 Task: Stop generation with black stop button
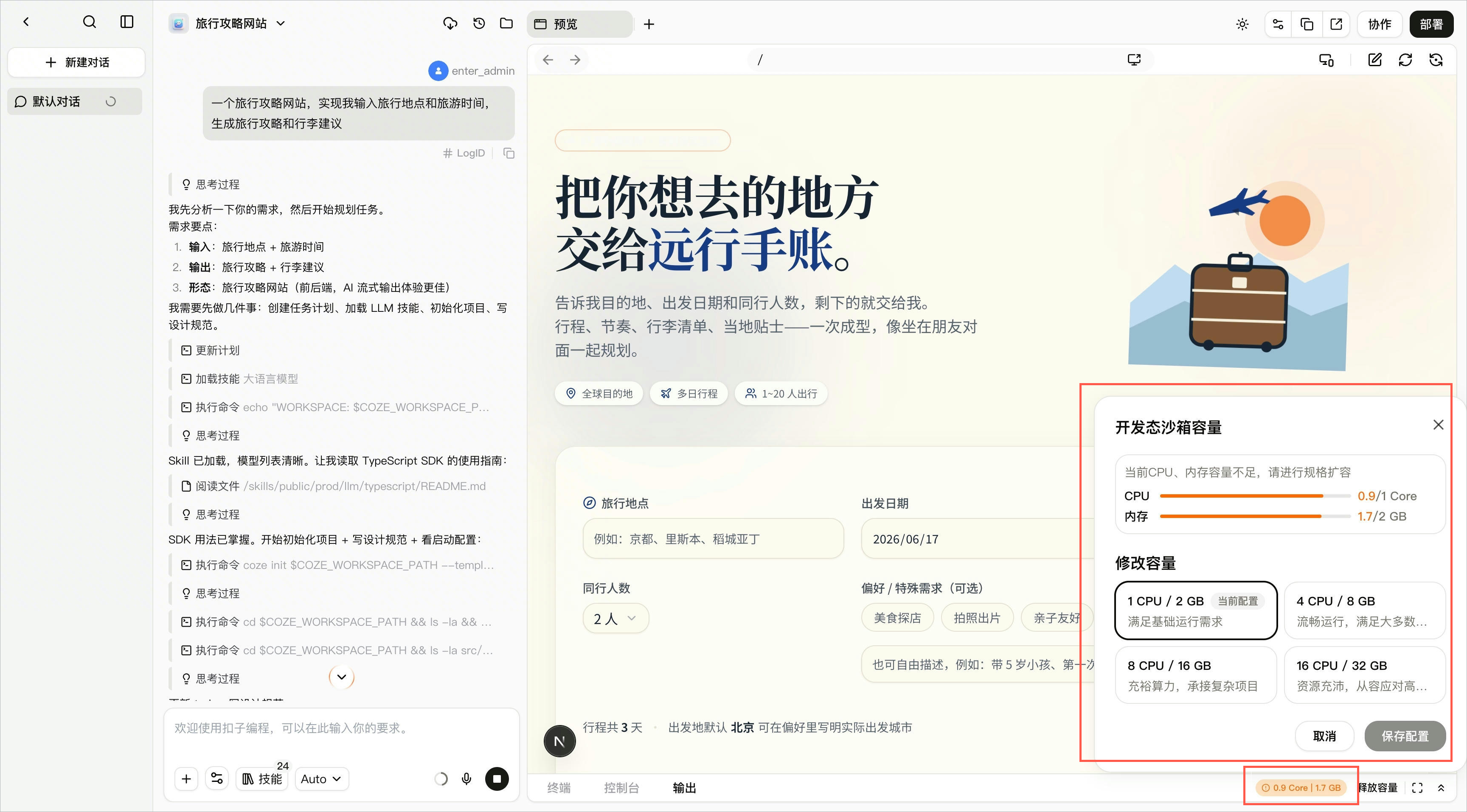pos(497,778)
